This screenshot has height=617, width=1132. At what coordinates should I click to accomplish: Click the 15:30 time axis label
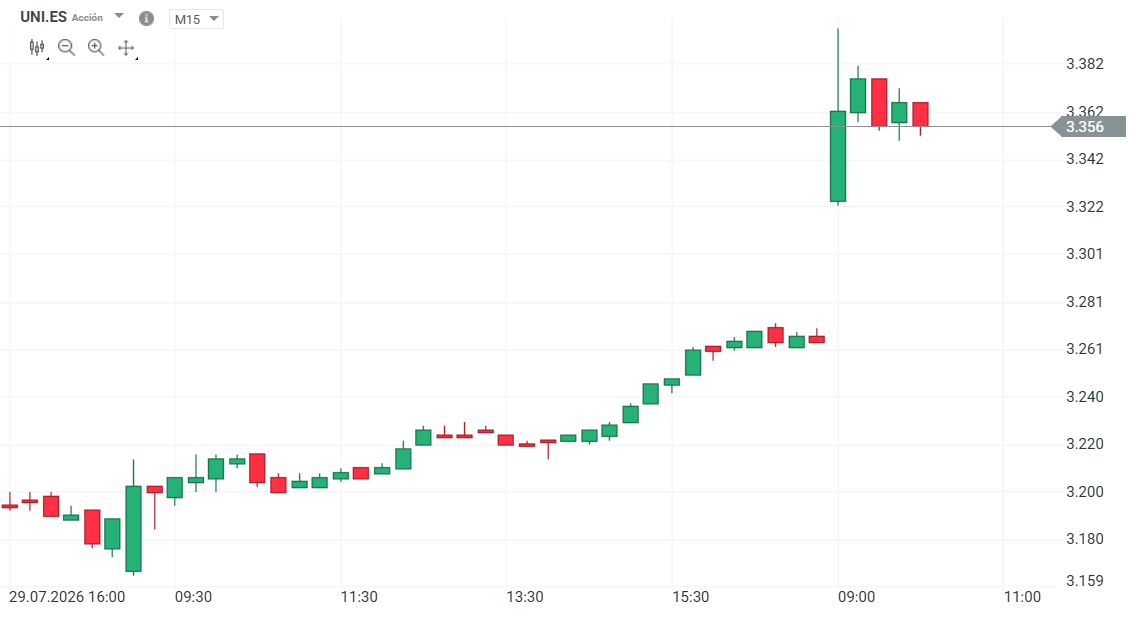(x=691, y=598)
